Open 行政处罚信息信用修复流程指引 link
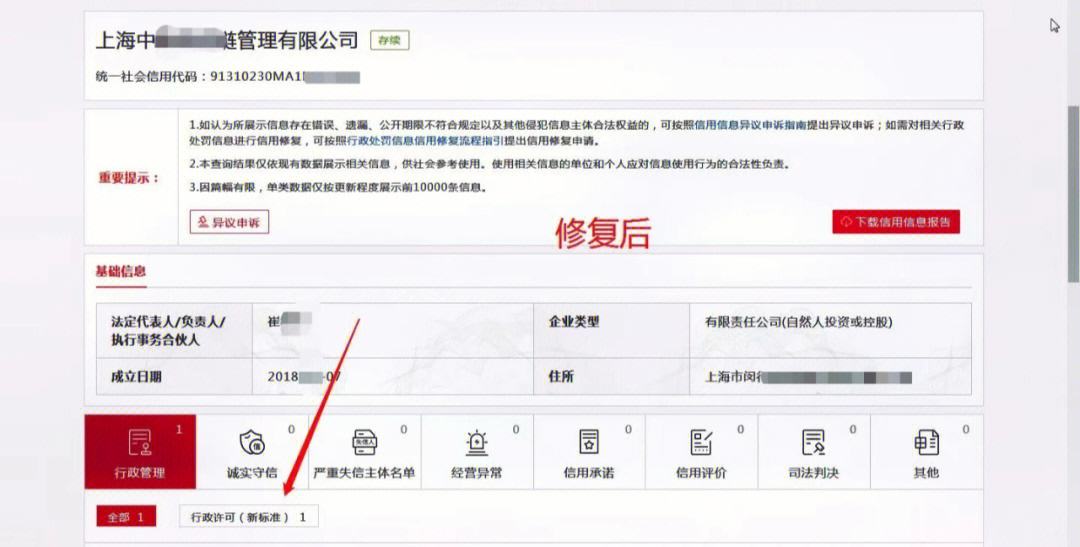Image resolution: width=1080 pixels, height=547 pixels. 426,141
